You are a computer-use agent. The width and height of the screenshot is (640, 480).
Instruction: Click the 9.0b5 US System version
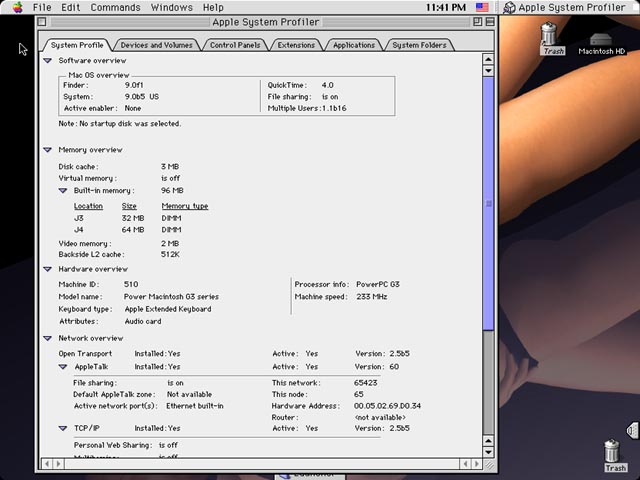(142, 97)
